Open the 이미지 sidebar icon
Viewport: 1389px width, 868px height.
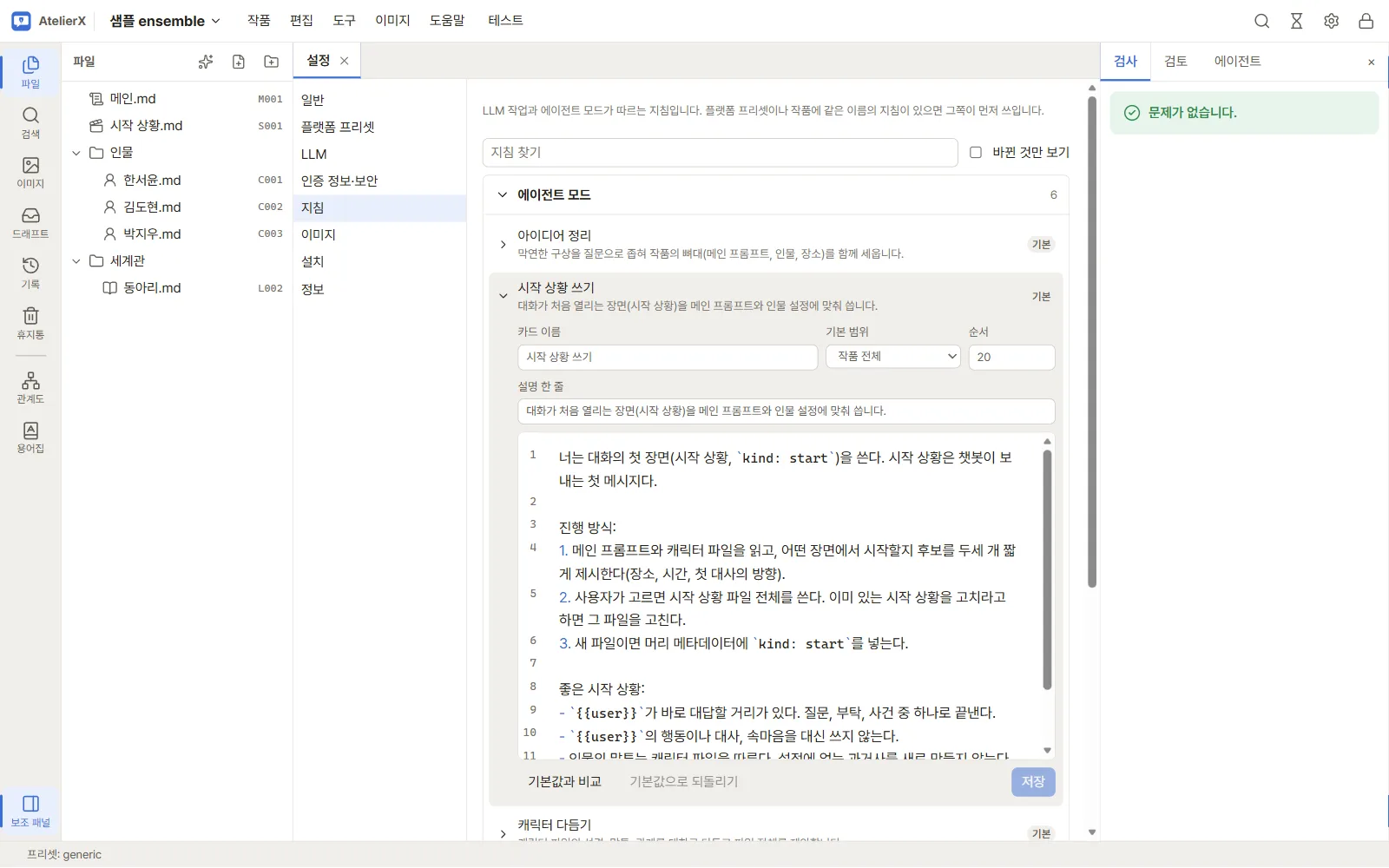pyautogui.click(x=30, y=173)
